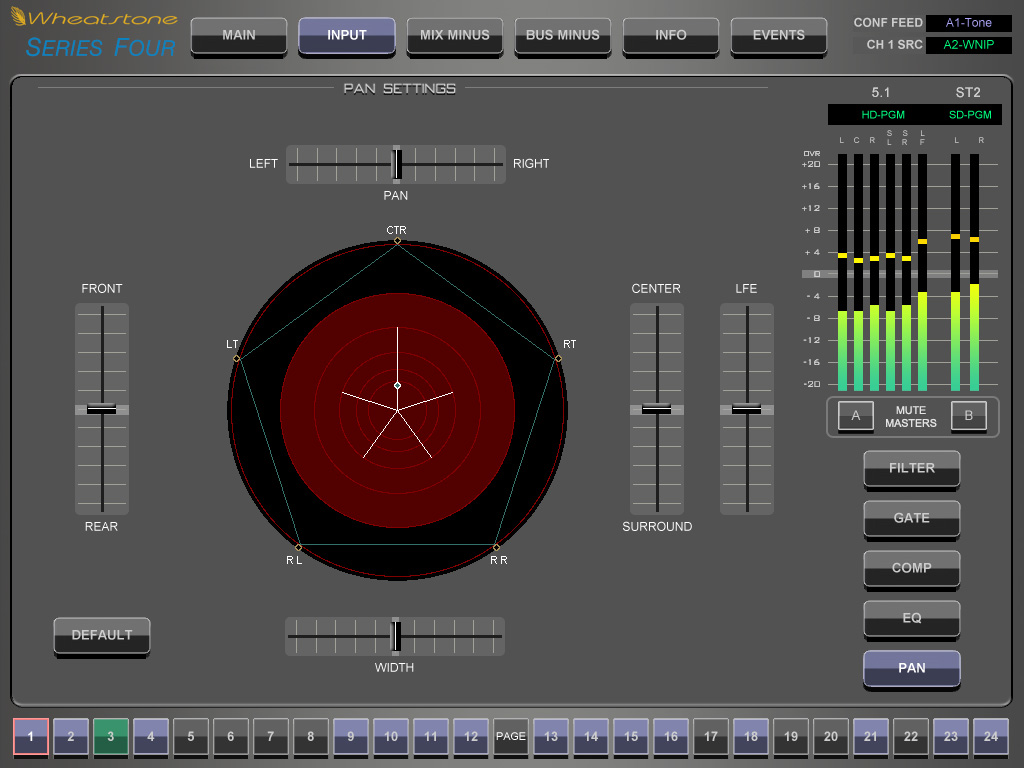The height and width of the screenshot is (768, 1024).
Task: Click the LT speaker node on pan display
Action: 236,359
